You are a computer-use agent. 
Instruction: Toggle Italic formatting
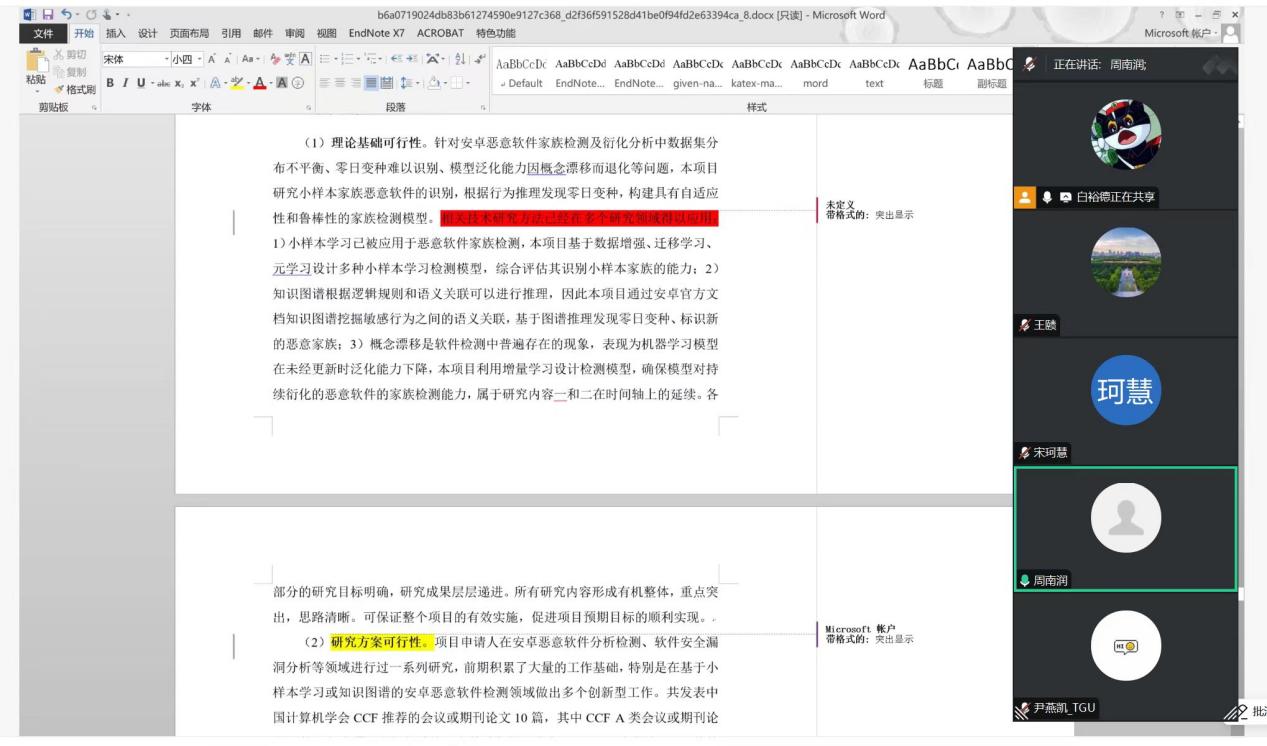coord(125,84)
